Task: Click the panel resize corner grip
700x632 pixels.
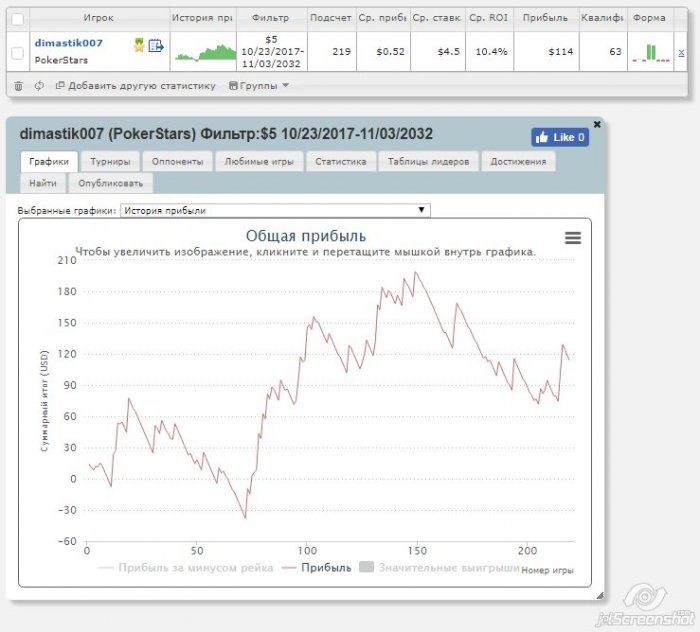Action: coord(600,595)
